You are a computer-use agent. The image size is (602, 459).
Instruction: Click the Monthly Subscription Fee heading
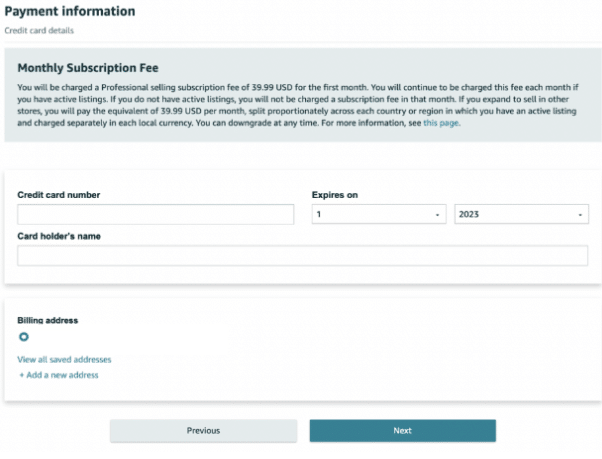pyautogui.click(x=88, y=68)
